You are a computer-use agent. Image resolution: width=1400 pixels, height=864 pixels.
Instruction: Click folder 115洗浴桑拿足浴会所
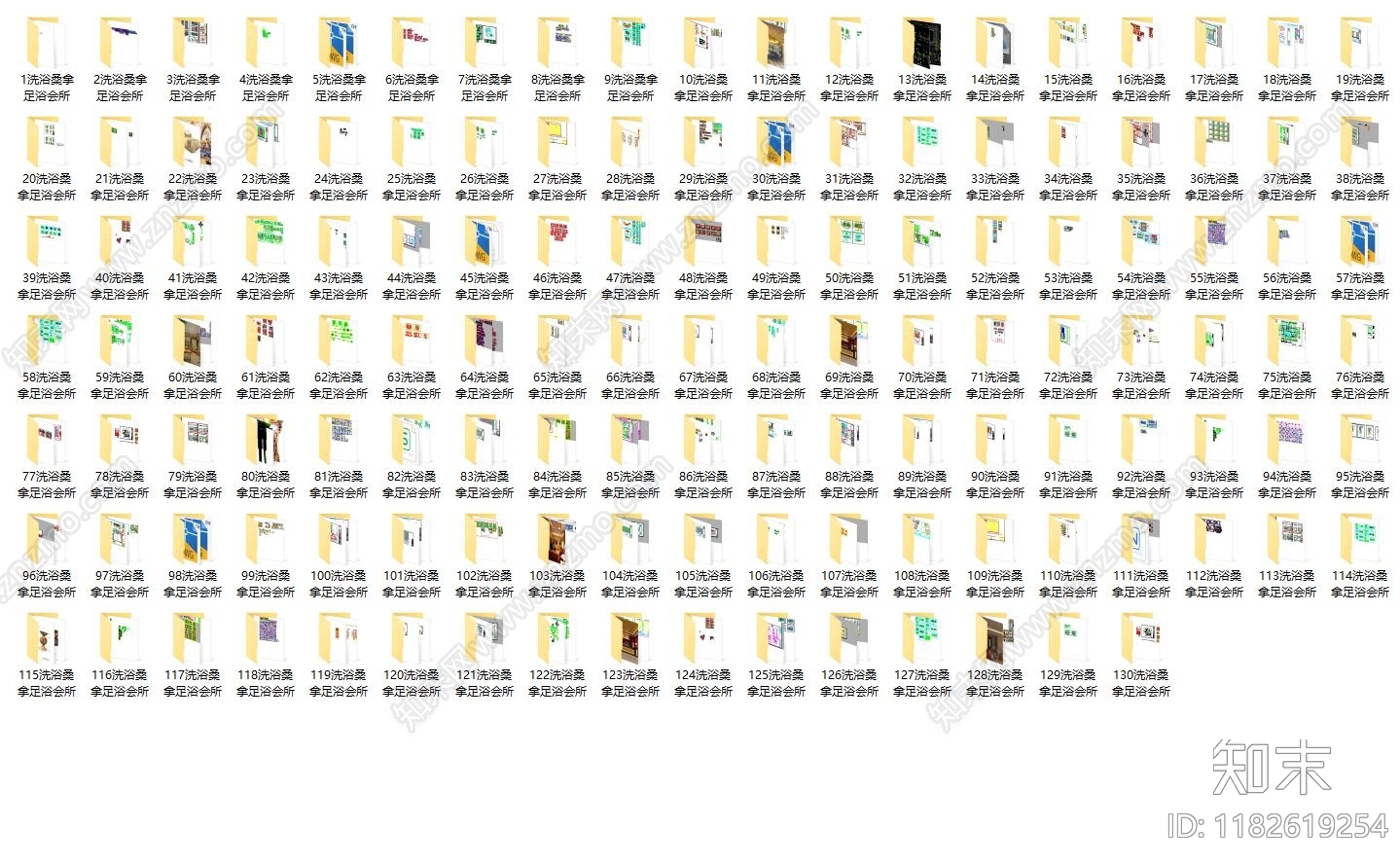pos(47,656)
